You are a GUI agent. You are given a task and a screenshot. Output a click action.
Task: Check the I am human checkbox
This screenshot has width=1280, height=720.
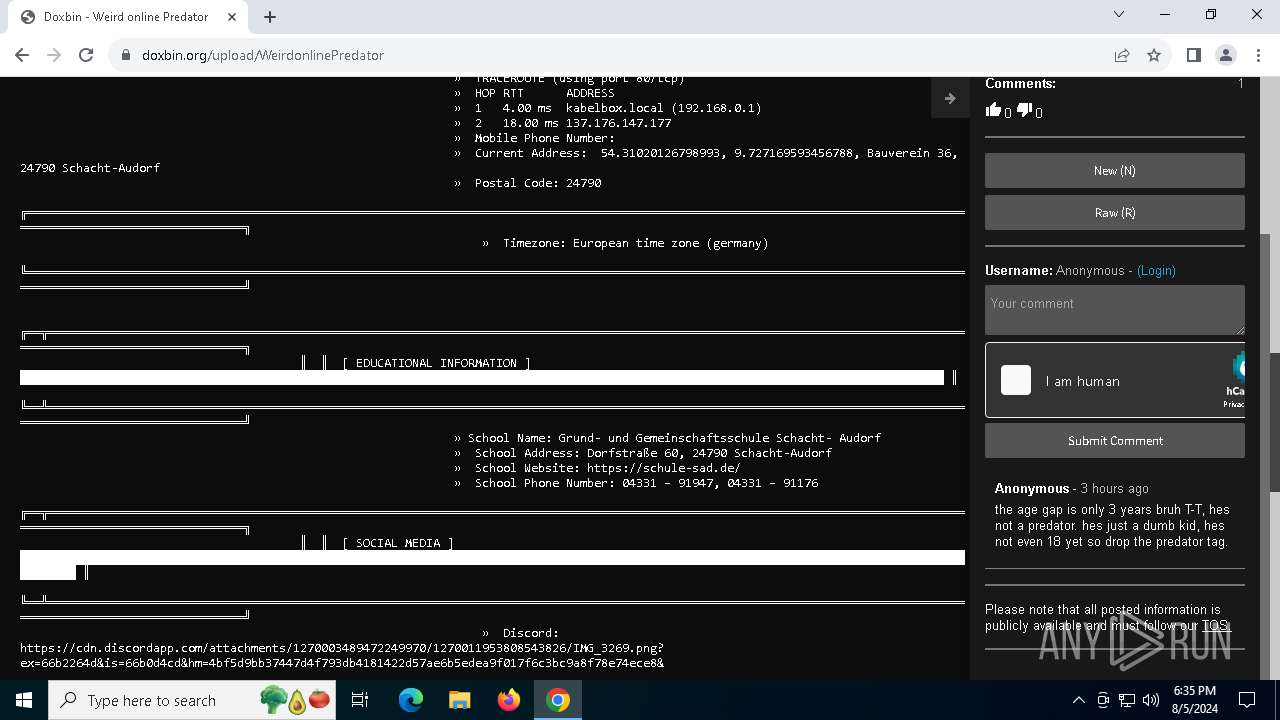pyautogui.click(x=1016, y=380)
